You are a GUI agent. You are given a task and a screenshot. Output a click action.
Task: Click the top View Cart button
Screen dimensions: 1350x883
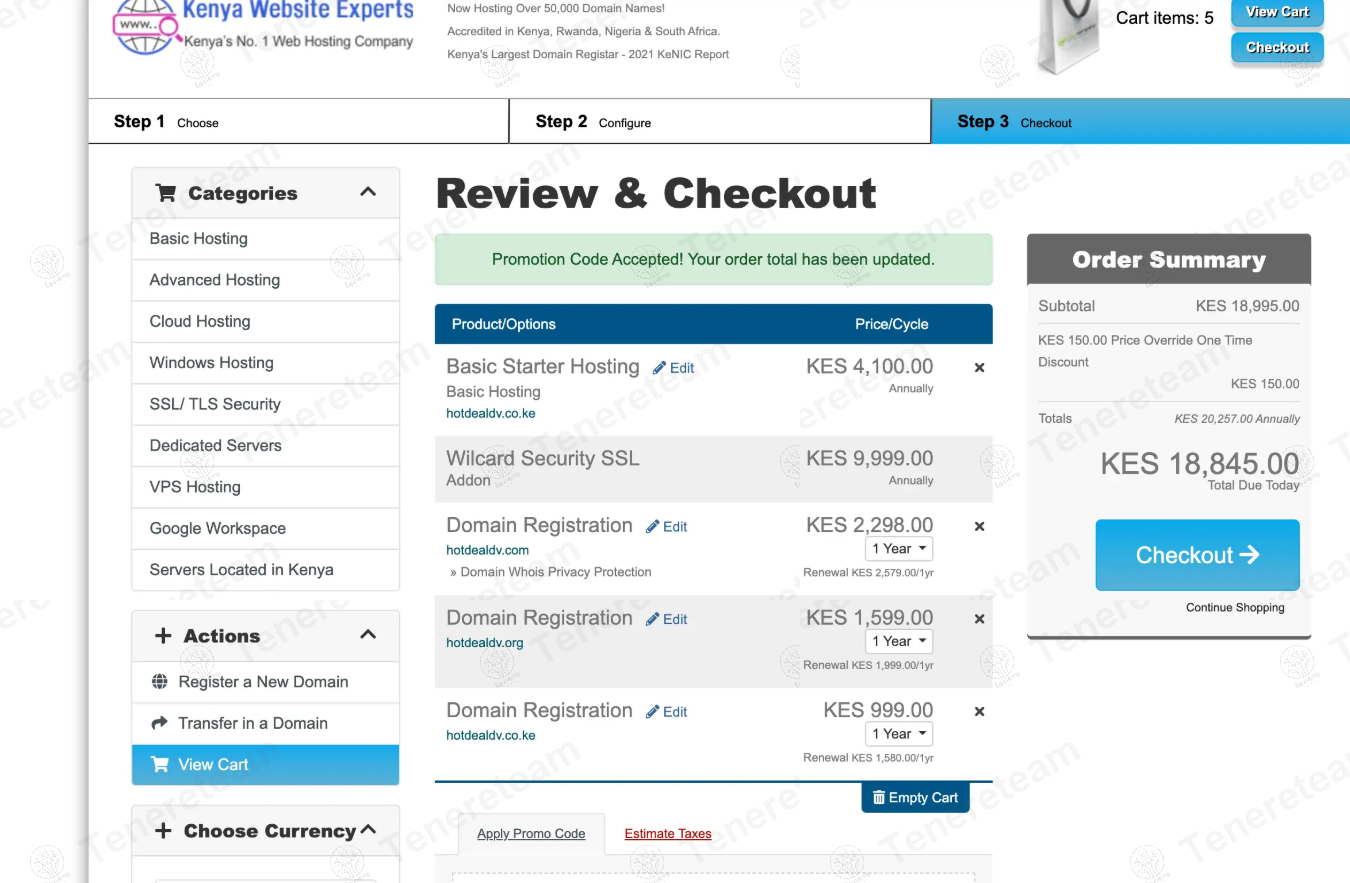tap(1277, 12)
